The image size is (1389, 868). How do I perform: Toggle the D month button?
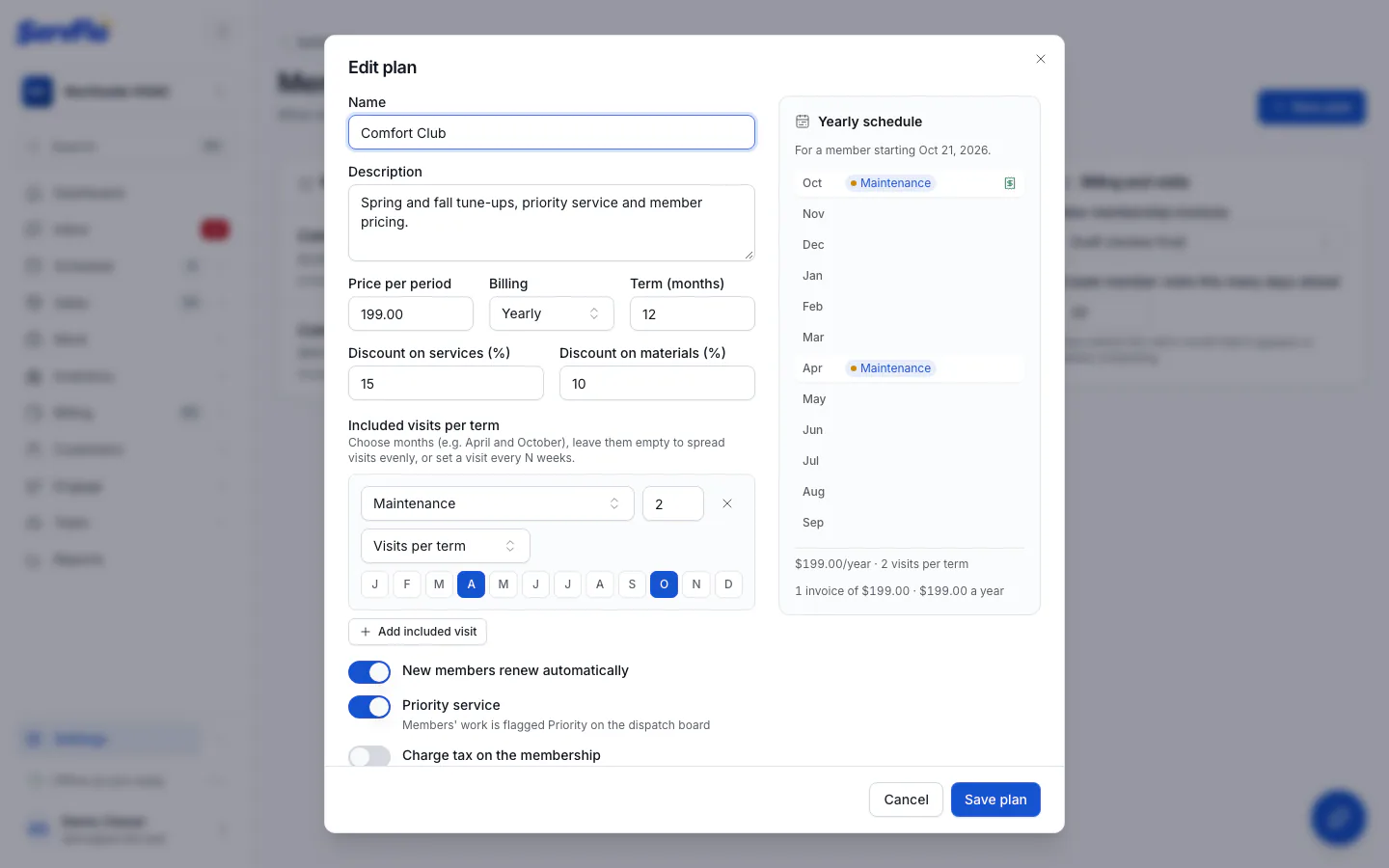pyautogui.click(x=728, y=584)
